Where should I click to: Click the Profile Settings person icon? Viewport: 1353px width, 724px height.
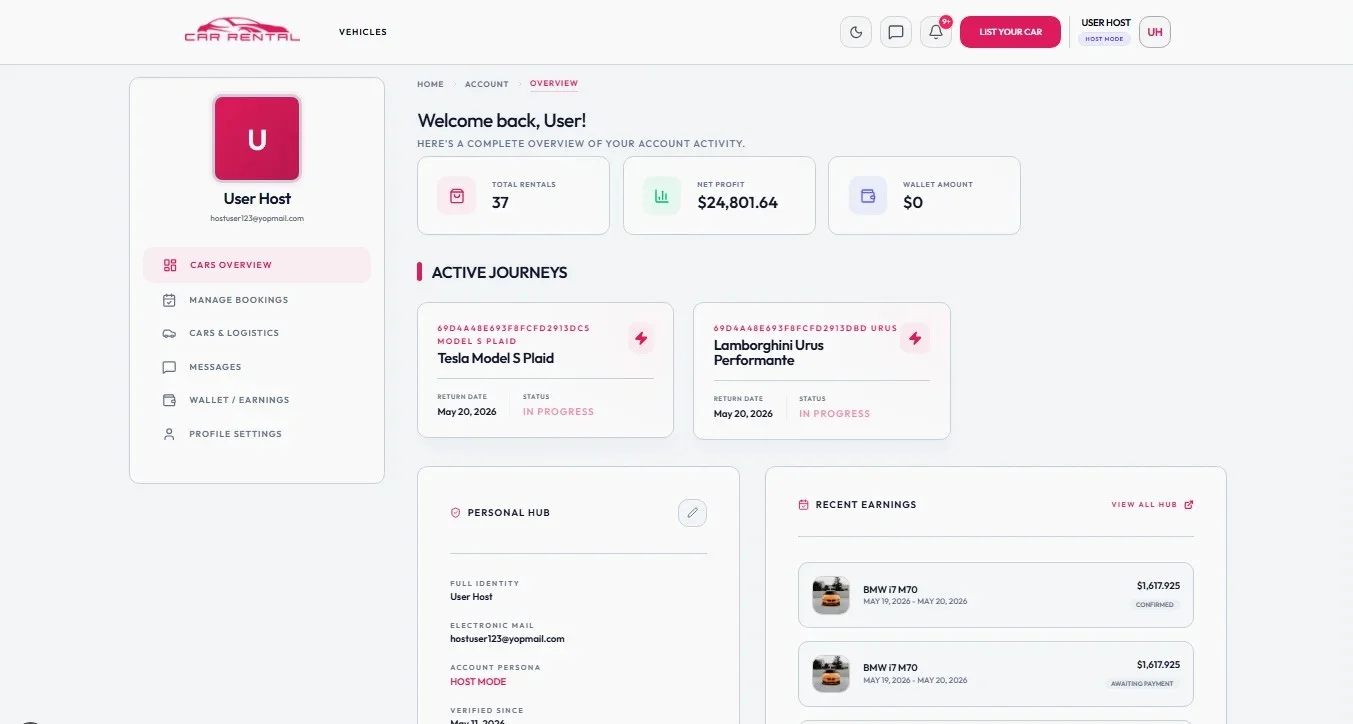pyautogui.click(x=170, y=434)
